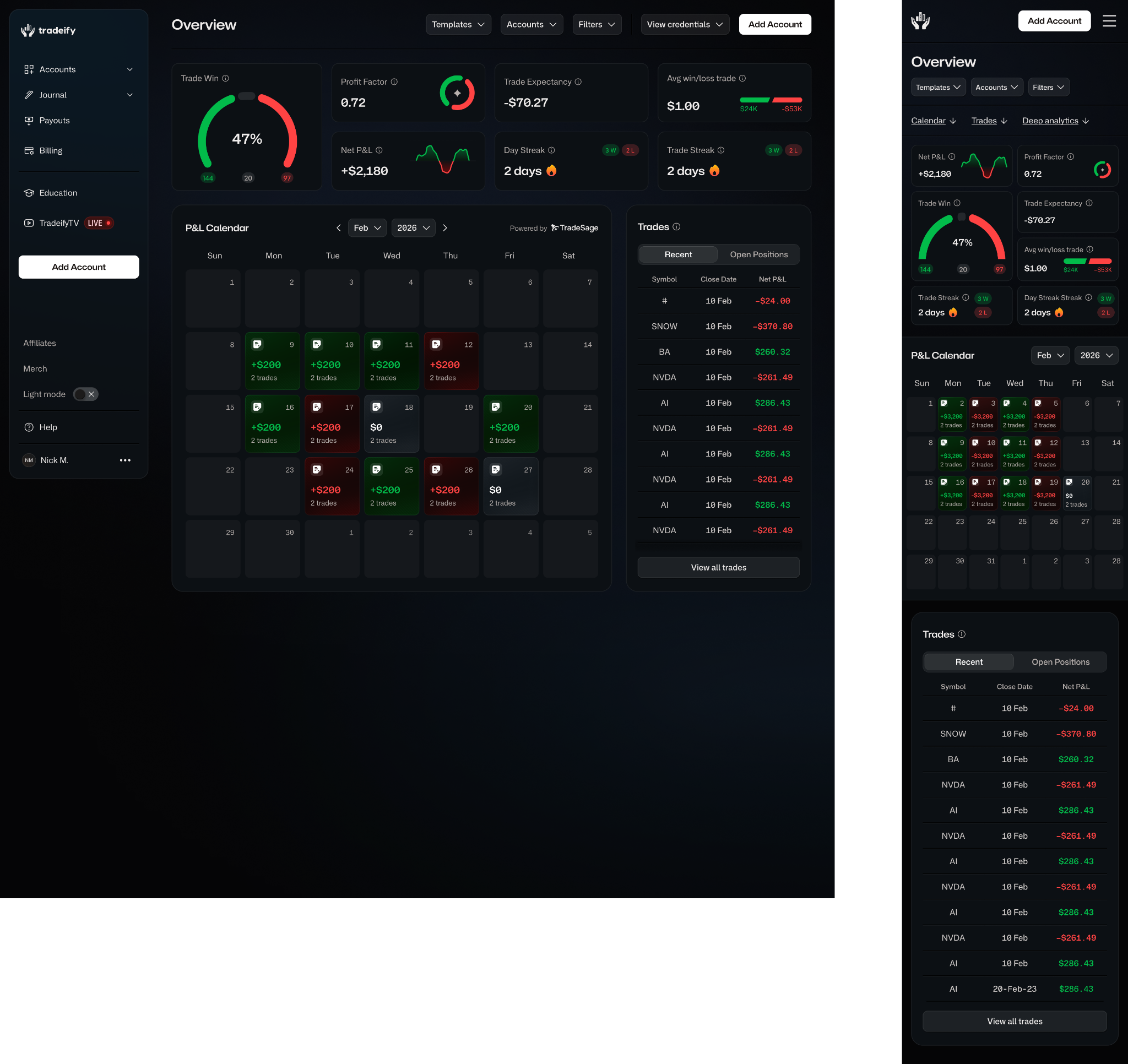1128x1064 pixels.
Task: Go to previous month in P&L Calendar
Action: pyautogui.click(x=339, y=228)
